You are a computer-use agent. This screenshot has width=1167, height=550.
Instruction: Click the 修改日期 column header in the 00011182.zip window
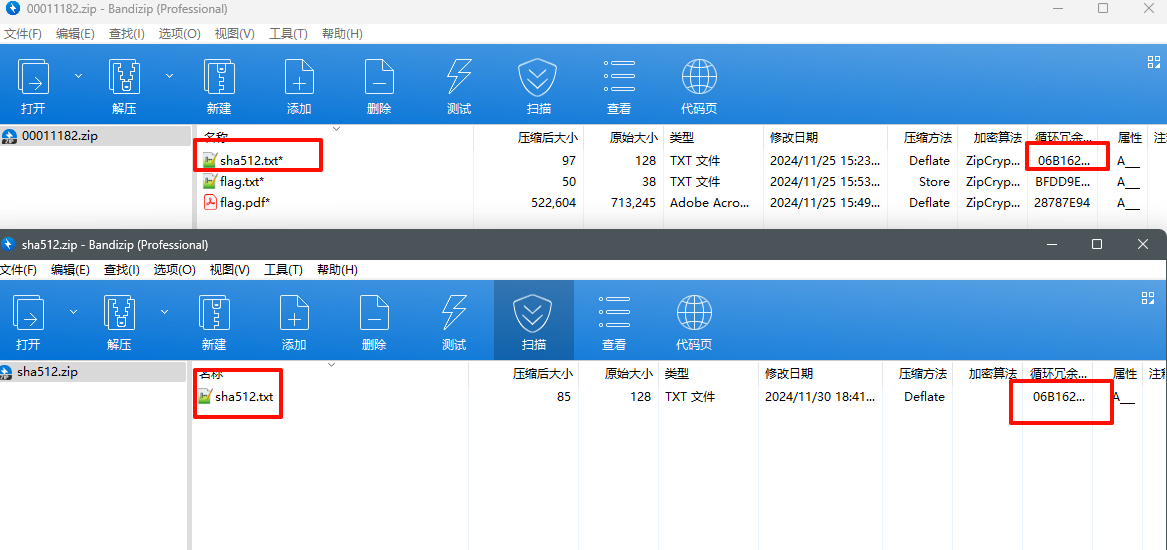coord(794,138)
